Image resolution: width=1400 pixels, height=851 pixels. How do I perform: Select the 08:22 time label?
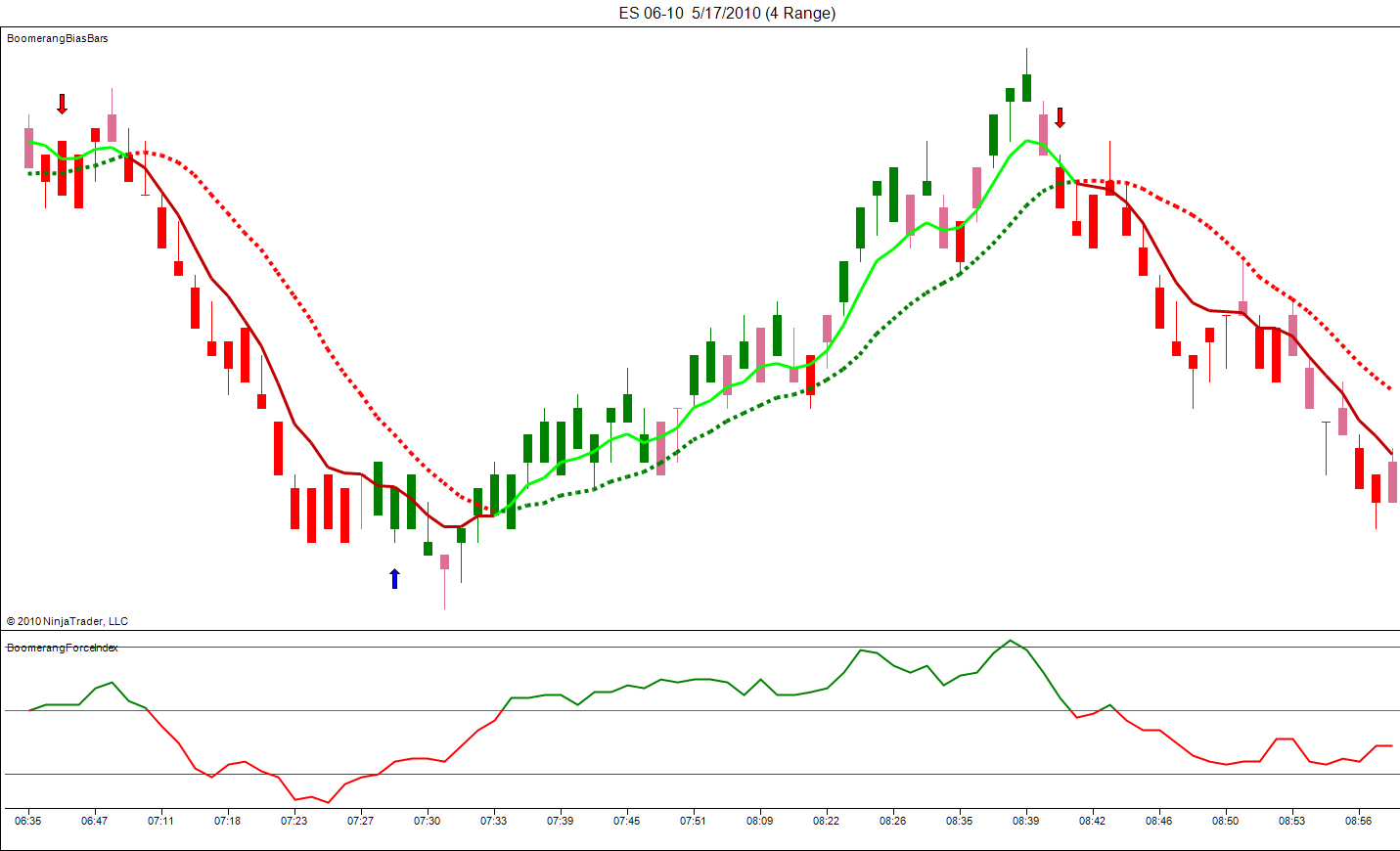pos(827,821)
